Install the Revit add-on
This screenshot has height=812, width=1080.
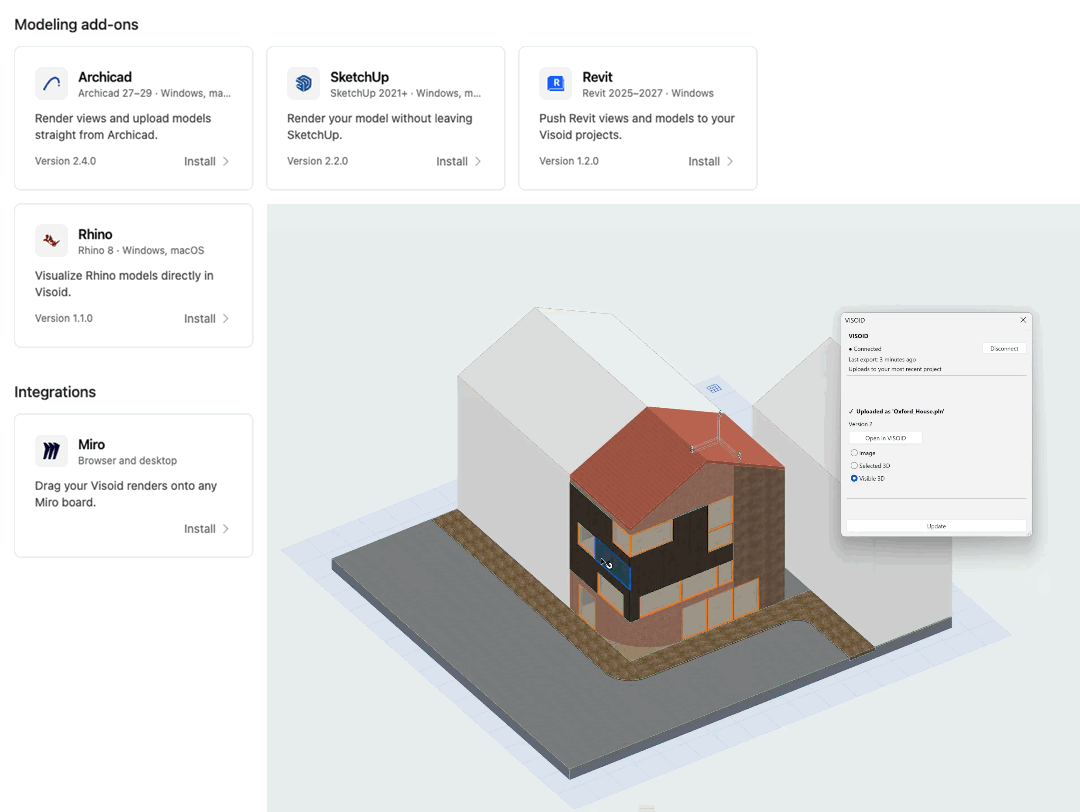[x=711, y=161]
